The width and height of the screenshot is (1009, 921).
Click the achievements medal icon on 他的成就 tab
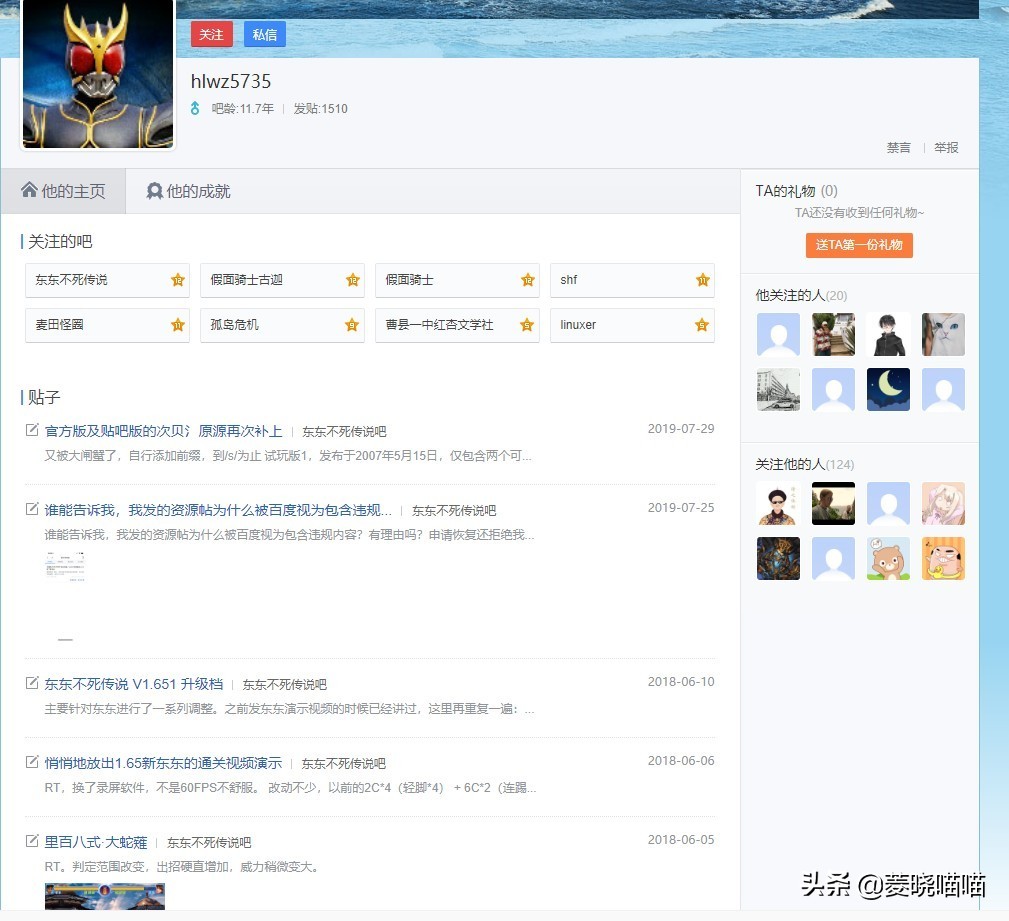click(155, 190)
